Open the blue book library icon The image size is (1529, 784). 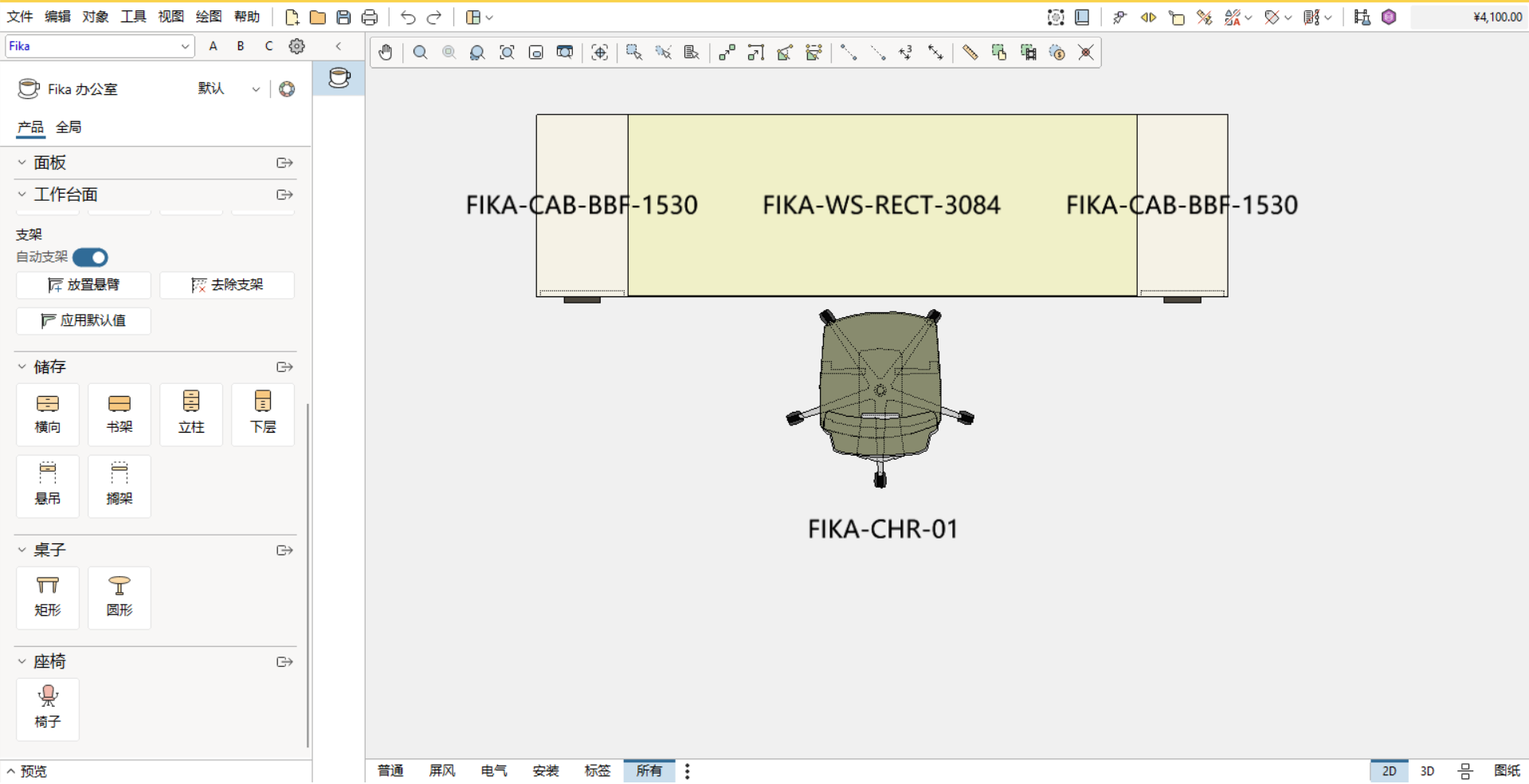pos(1082,17)
